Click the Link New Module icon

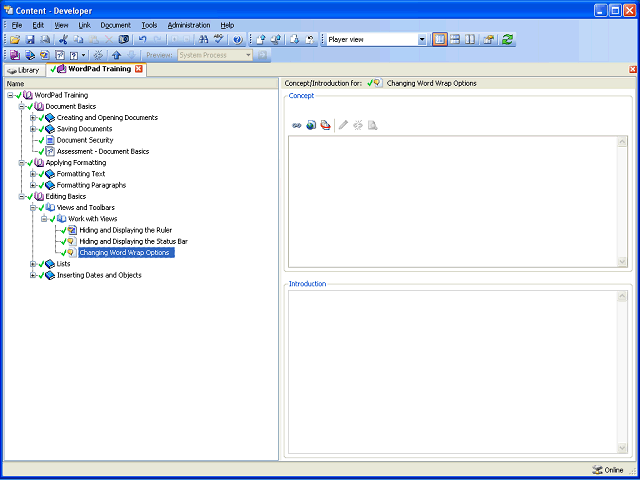[15, 55]
